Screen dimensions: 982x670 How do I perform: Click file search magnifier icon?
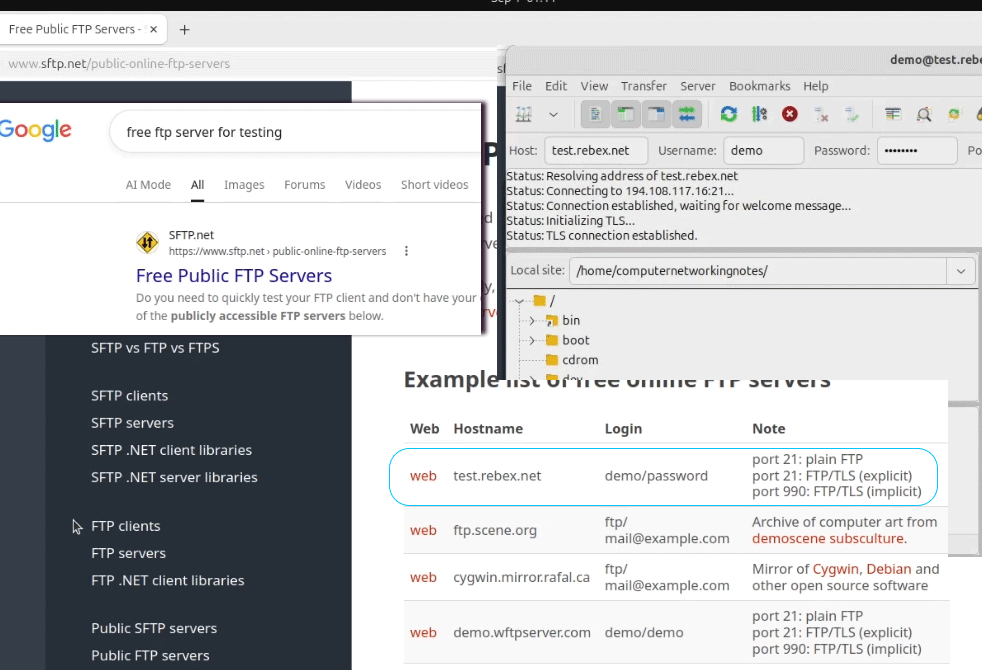923,114
